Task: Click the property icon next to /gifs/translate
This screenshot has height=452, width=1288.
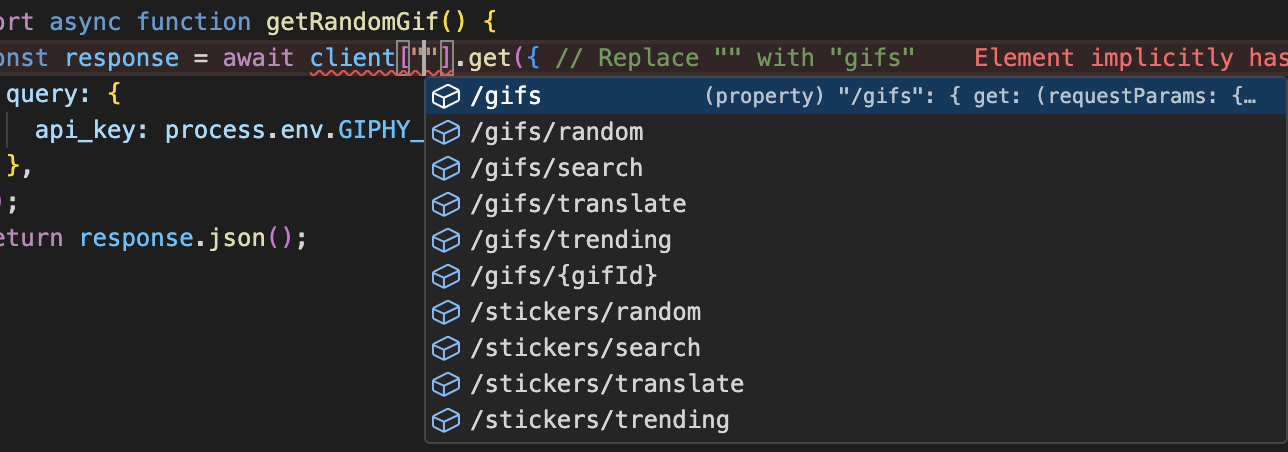Action: tap(444, 204)
